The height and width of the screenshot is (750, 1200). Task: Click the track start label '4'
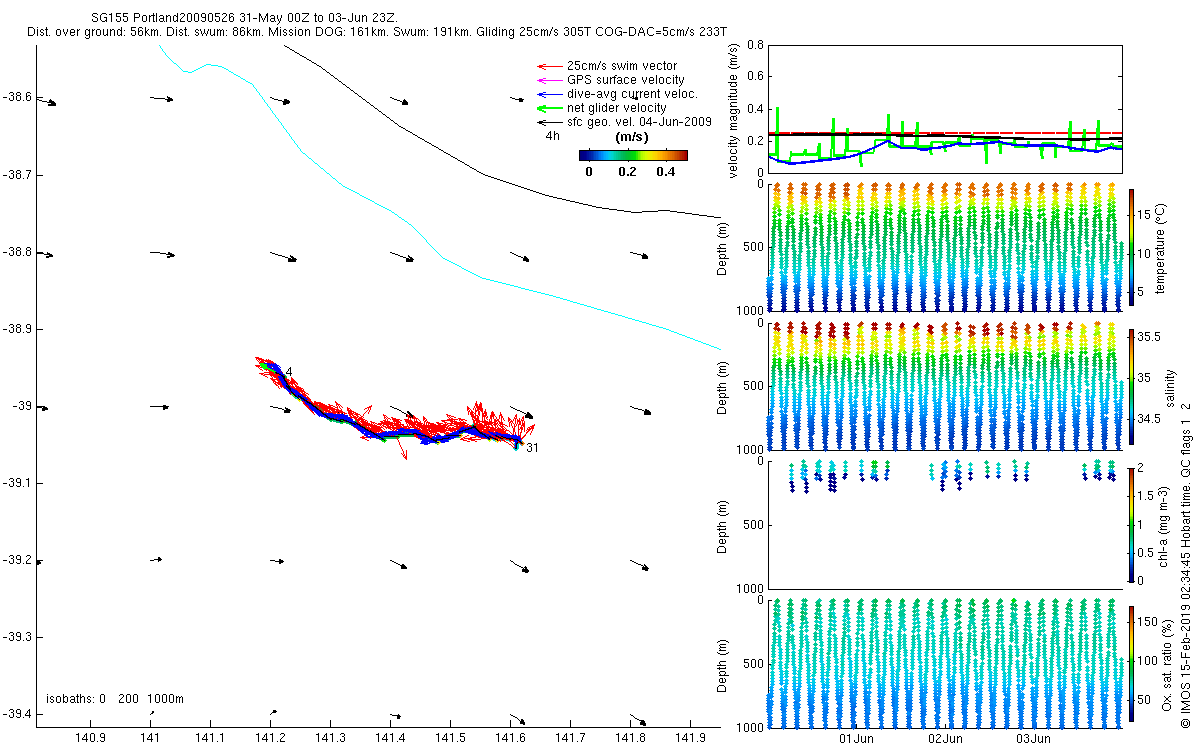[x=288, y=372]
